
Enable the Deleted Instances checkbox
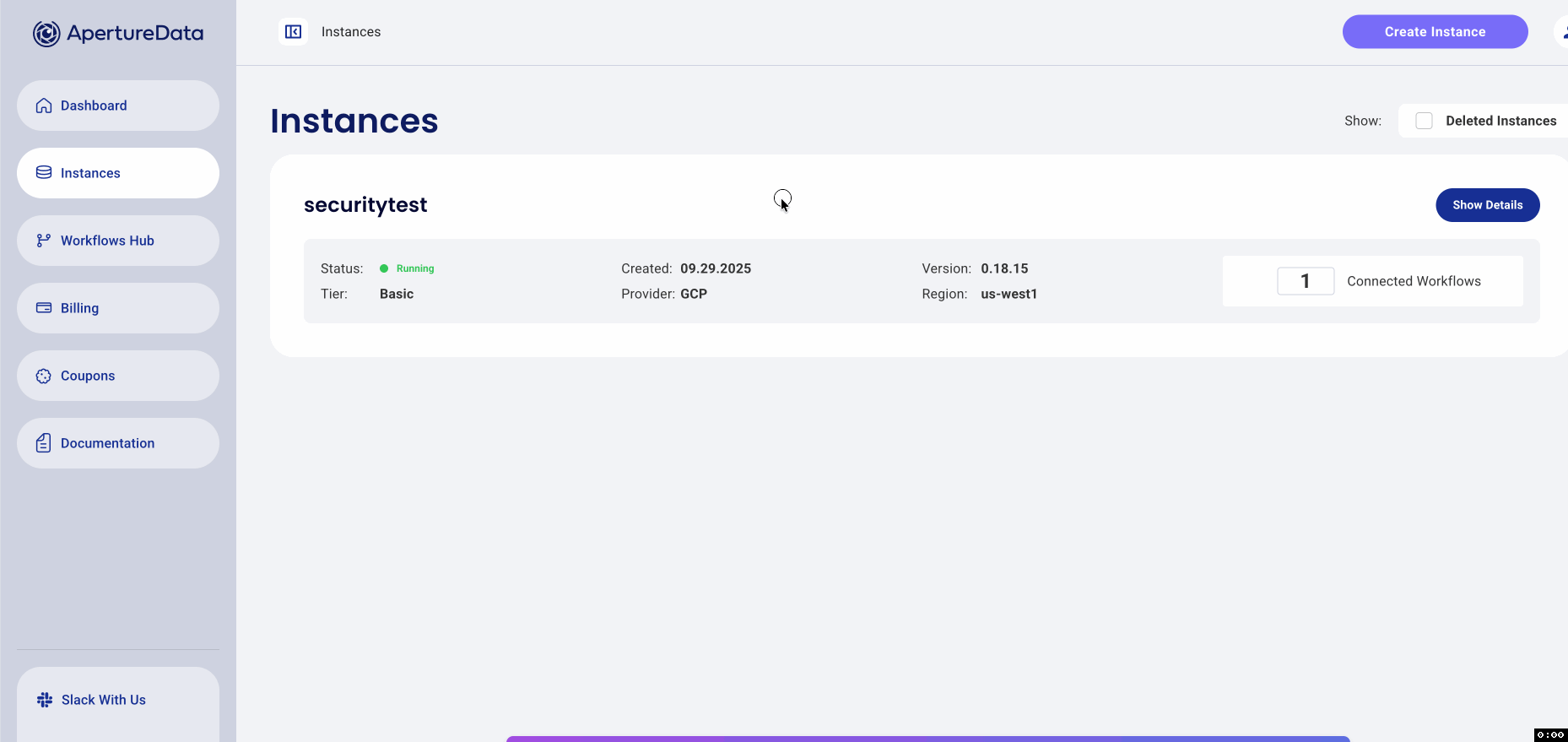coord(1424,121)
